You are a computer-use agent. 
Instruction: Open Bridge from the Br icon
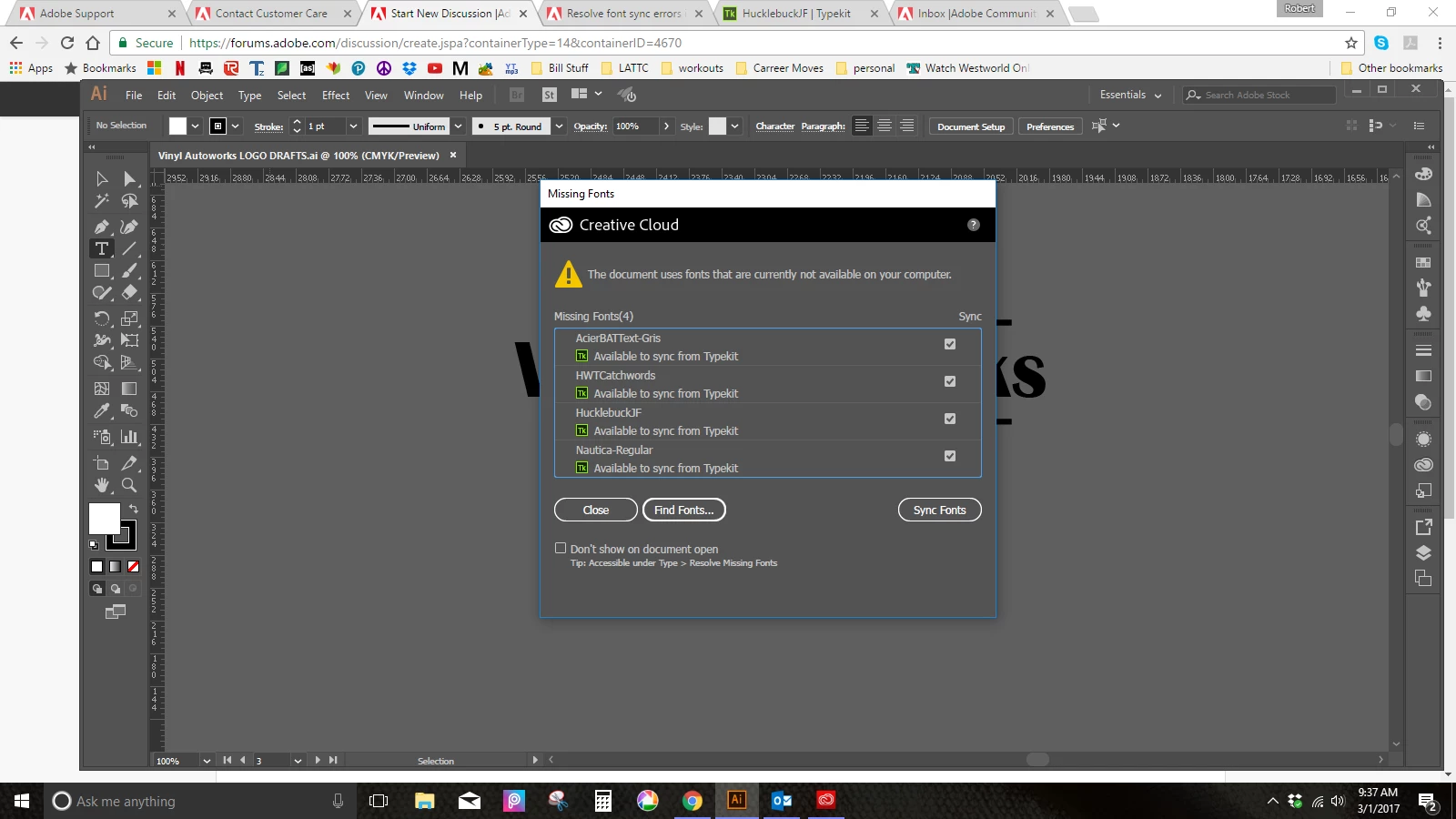(x=517, y=95)
